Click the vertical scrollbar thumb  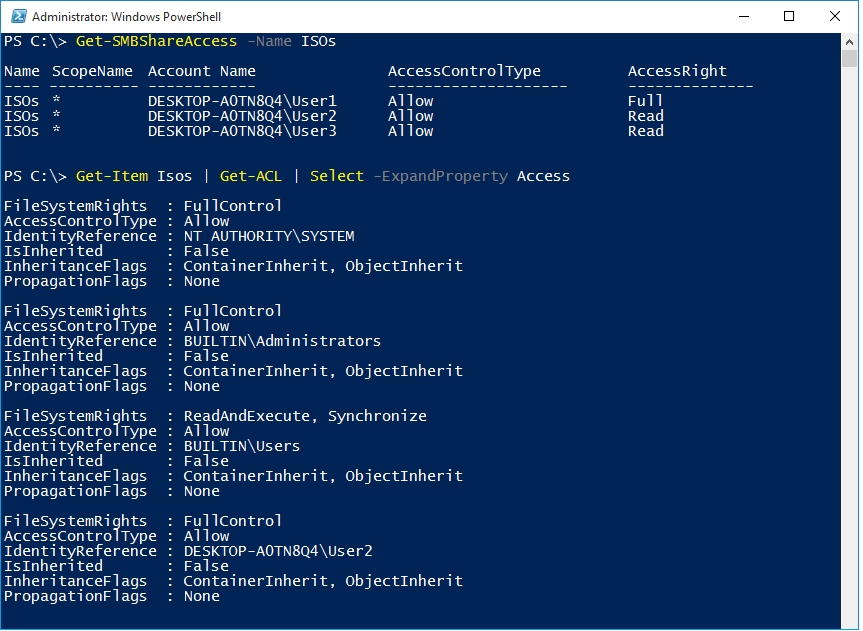point(849,58)
